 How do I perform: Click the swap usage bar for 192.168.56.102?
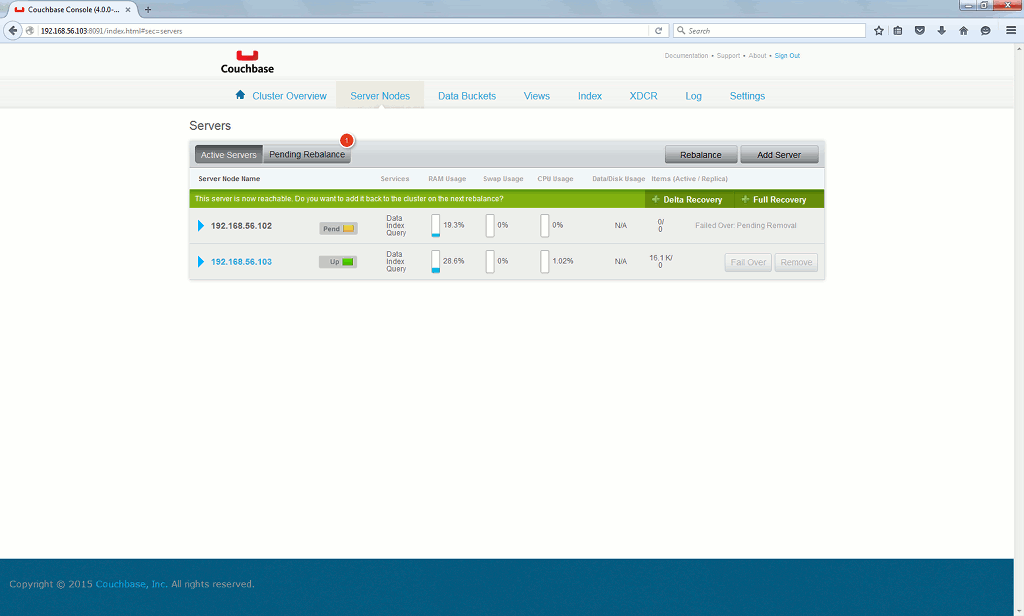coord(490,225)
